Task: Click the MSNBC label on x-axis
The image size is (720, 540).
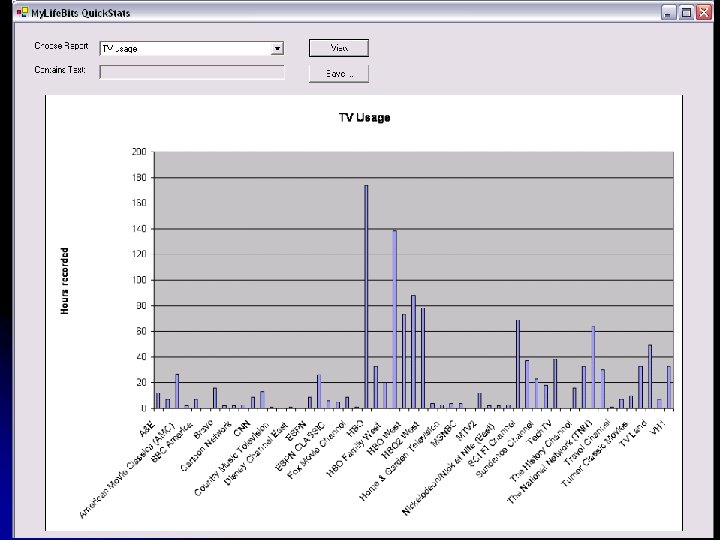Action: pos(443,434)
